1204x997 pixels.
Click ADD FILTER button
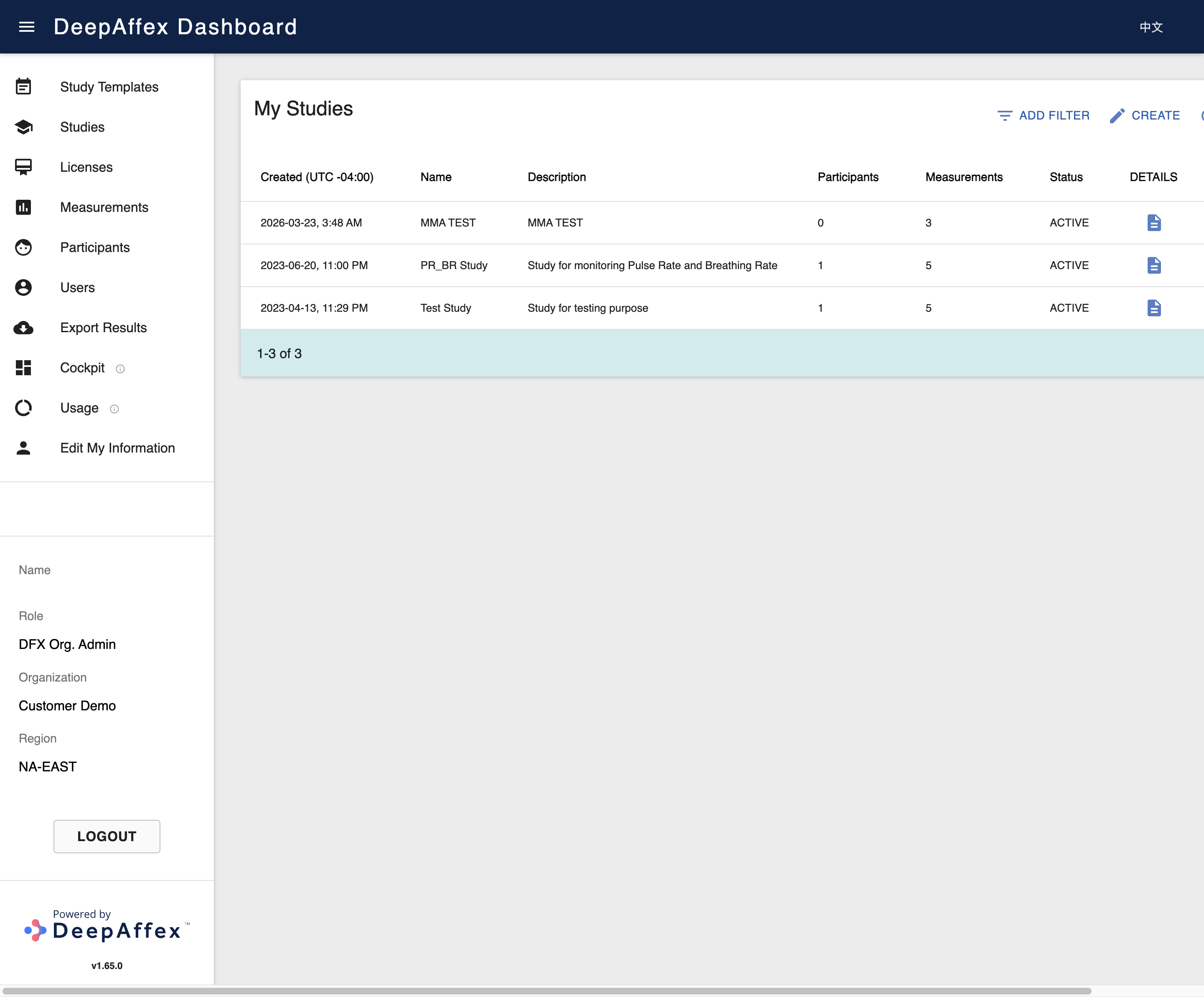click(x=1044, y=115)
